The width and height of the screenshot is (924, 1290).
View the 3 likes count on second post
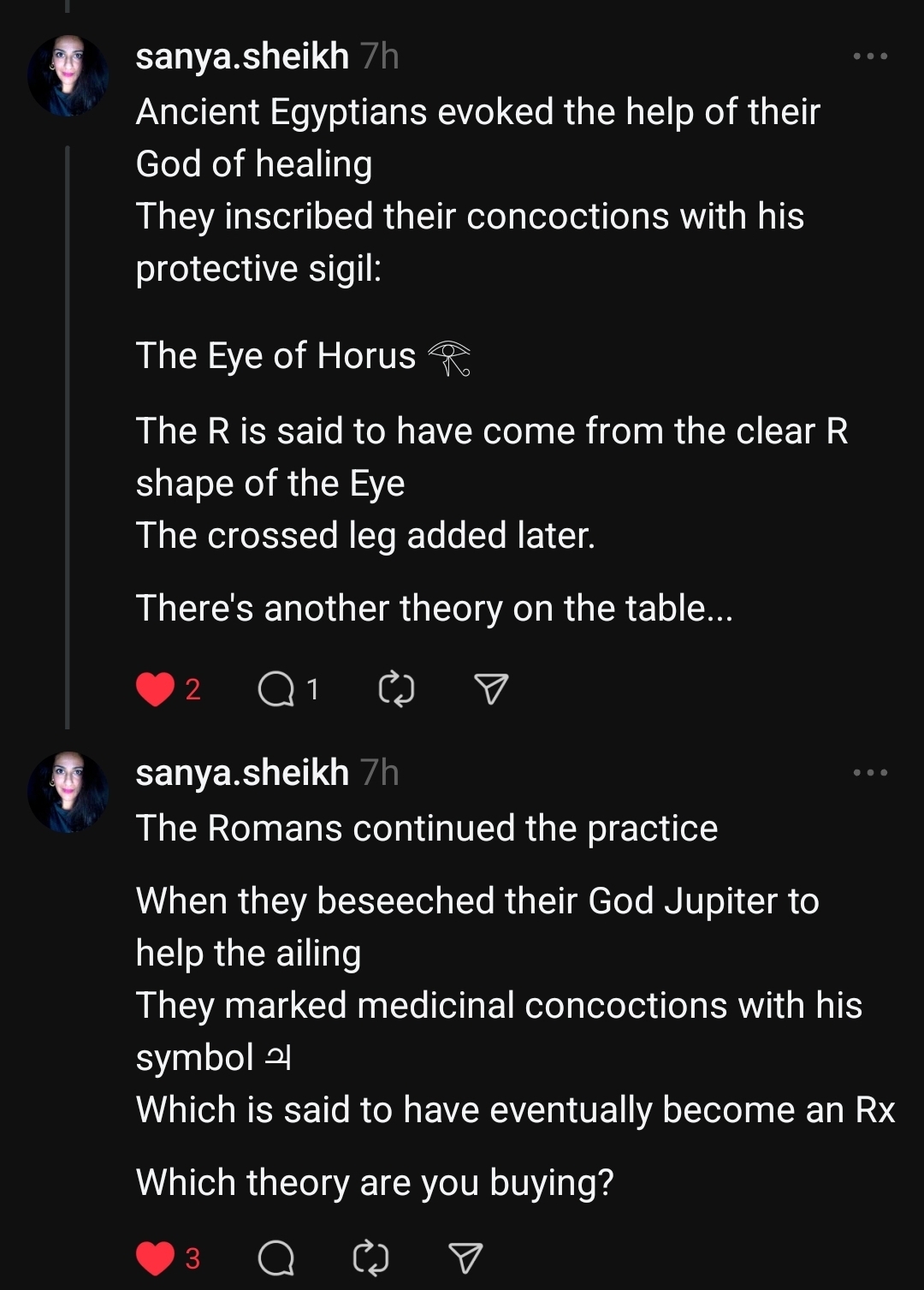[193, 1258]
